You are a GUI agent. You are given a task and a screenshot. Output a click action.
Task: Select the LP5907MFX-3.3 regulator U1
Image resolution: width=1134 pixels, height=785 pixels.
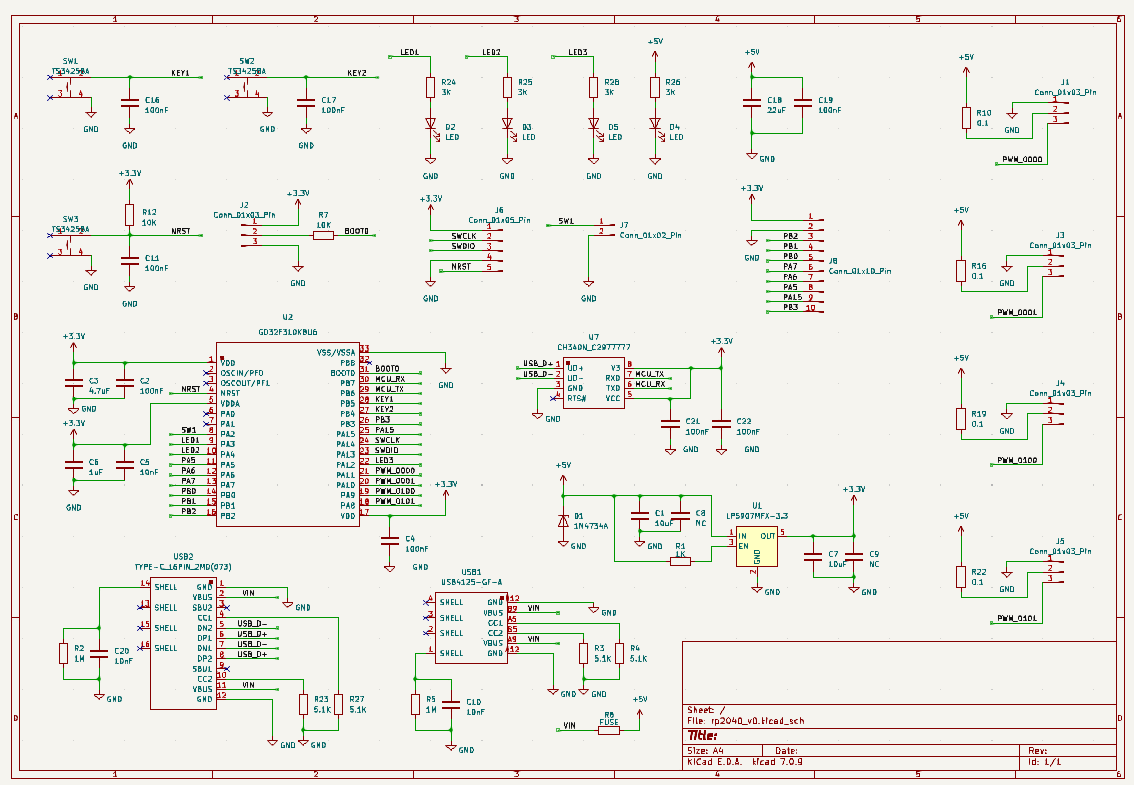point(757,546)
